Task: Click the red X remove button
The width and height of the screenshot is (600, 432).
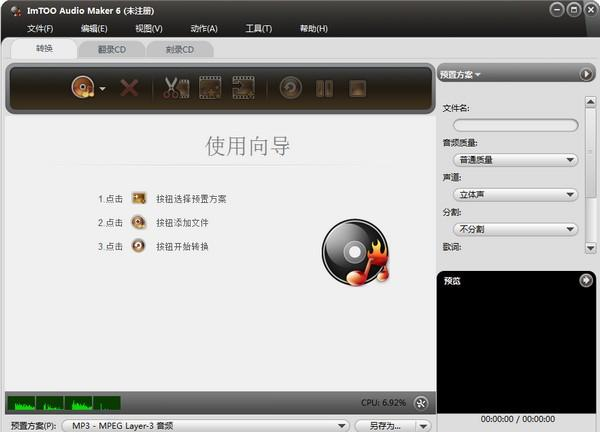Action: click(129, 88)
